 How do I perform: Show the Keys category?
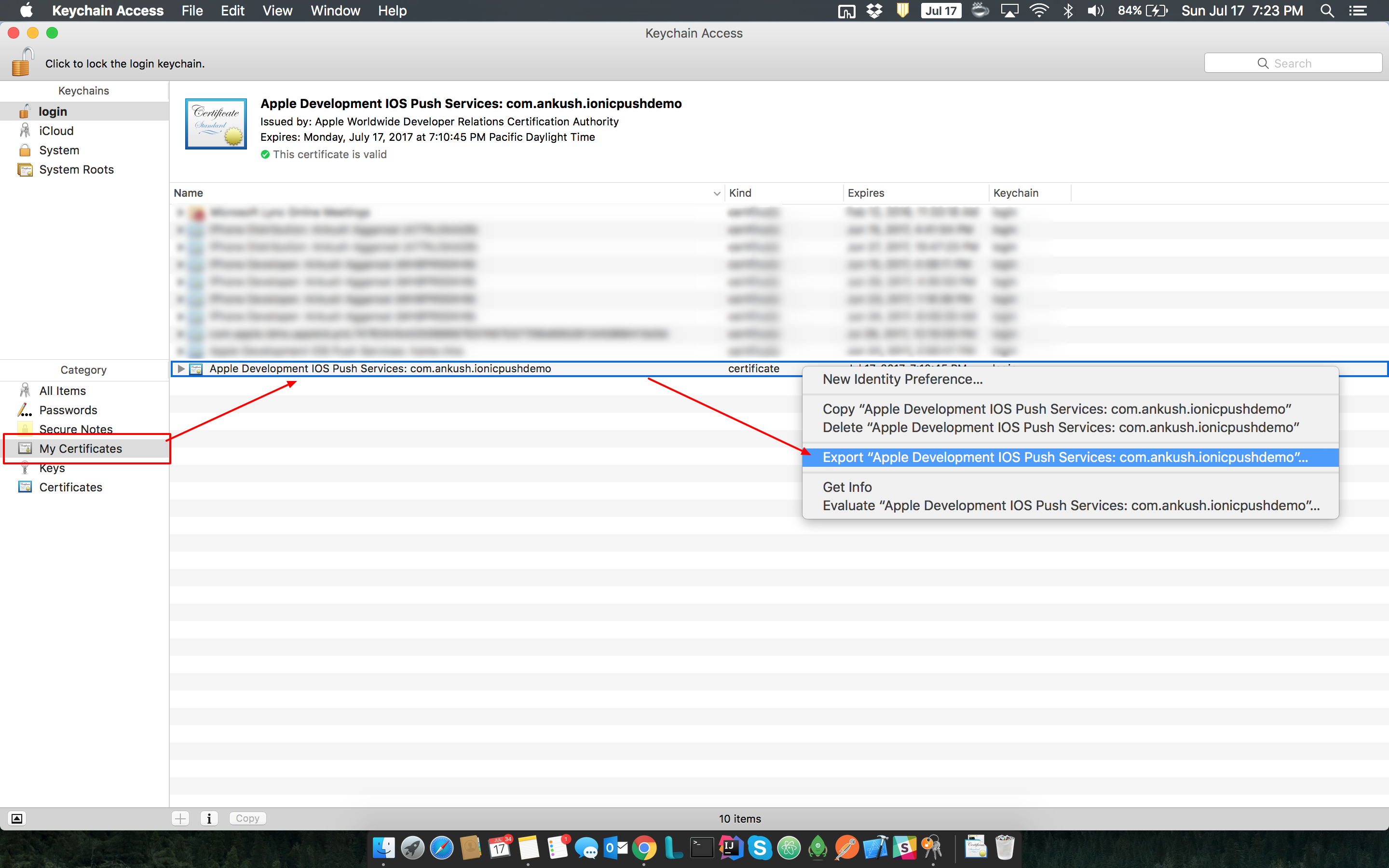(x=84, y=468)
